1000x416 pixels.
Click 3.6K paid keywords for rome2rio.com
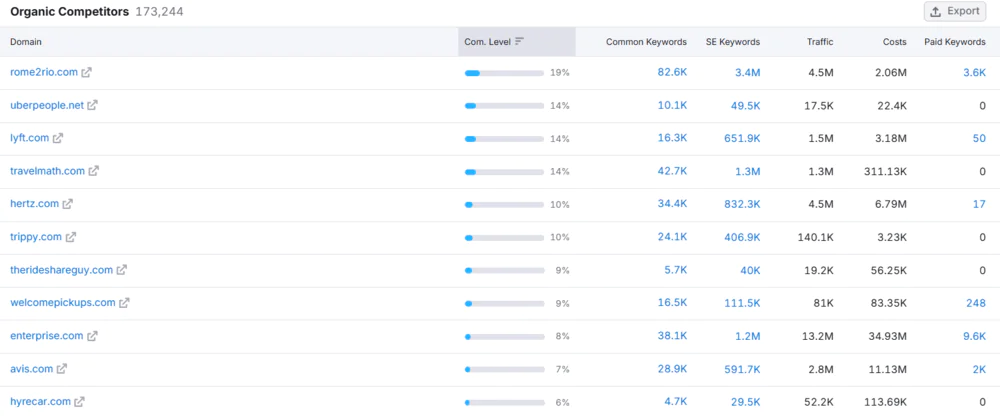pyautogui.click(x=974, y=73)
